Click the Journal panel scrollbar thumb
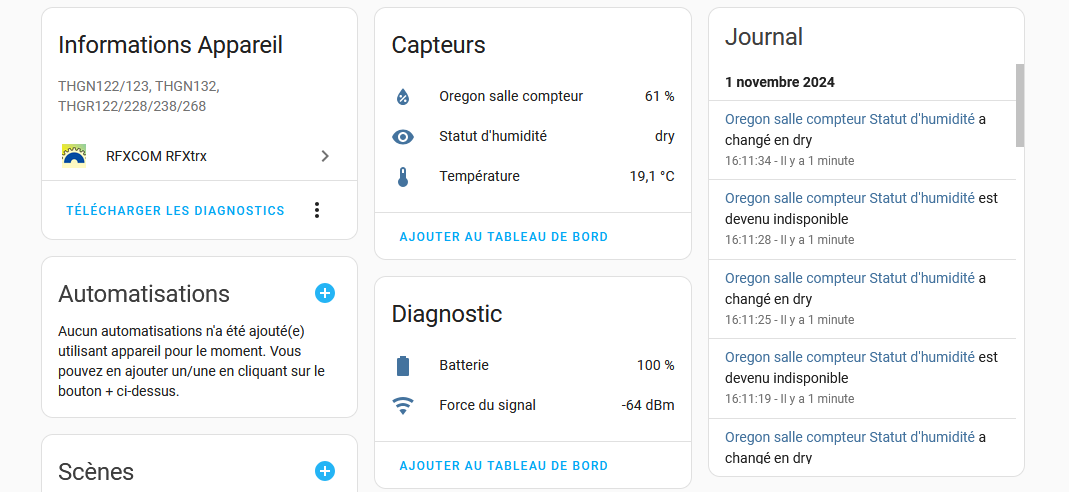 coord(1020,106)
